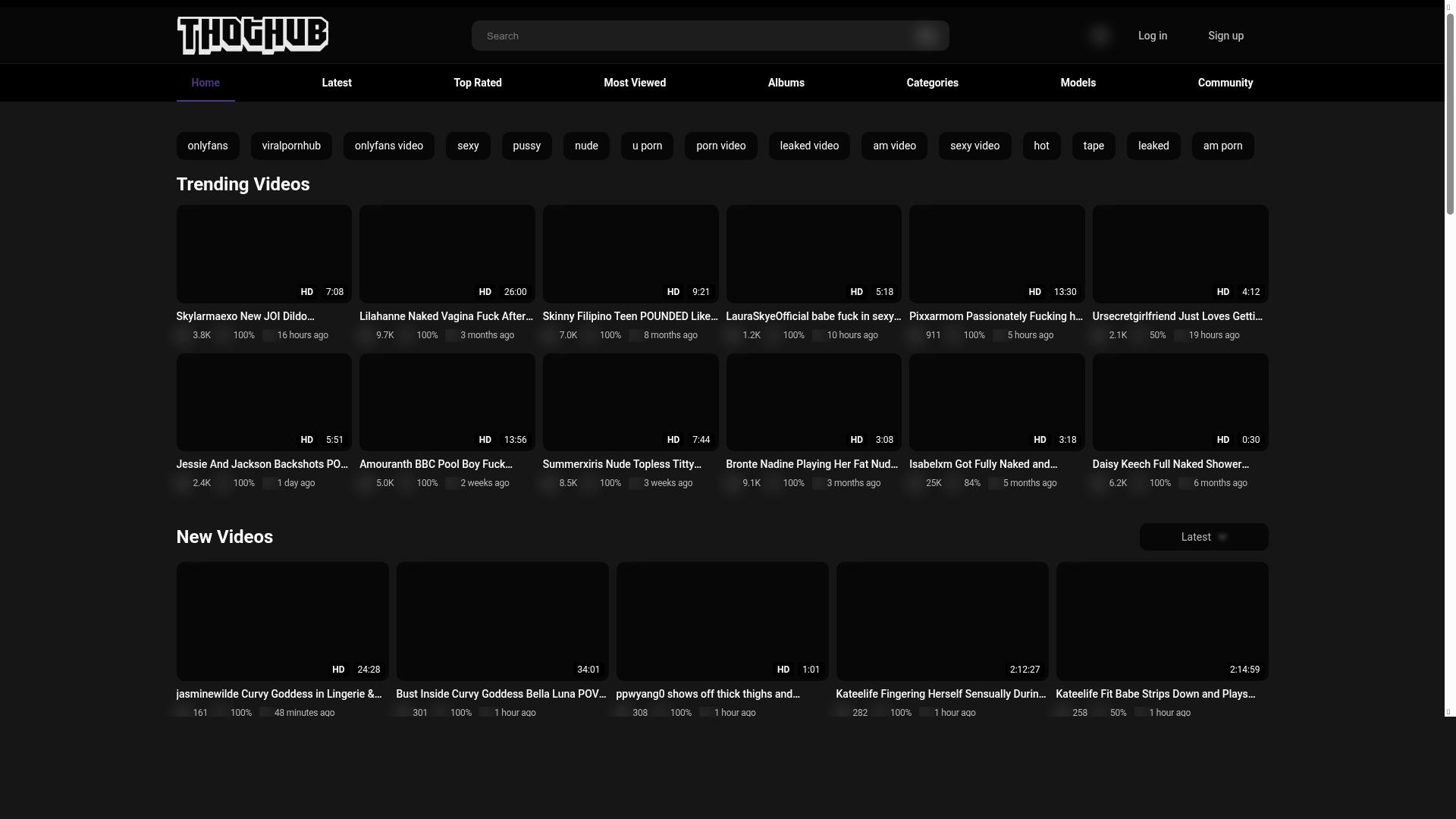Switch to the Top Rated tab

pyautogui.click(x=477, y=83)
